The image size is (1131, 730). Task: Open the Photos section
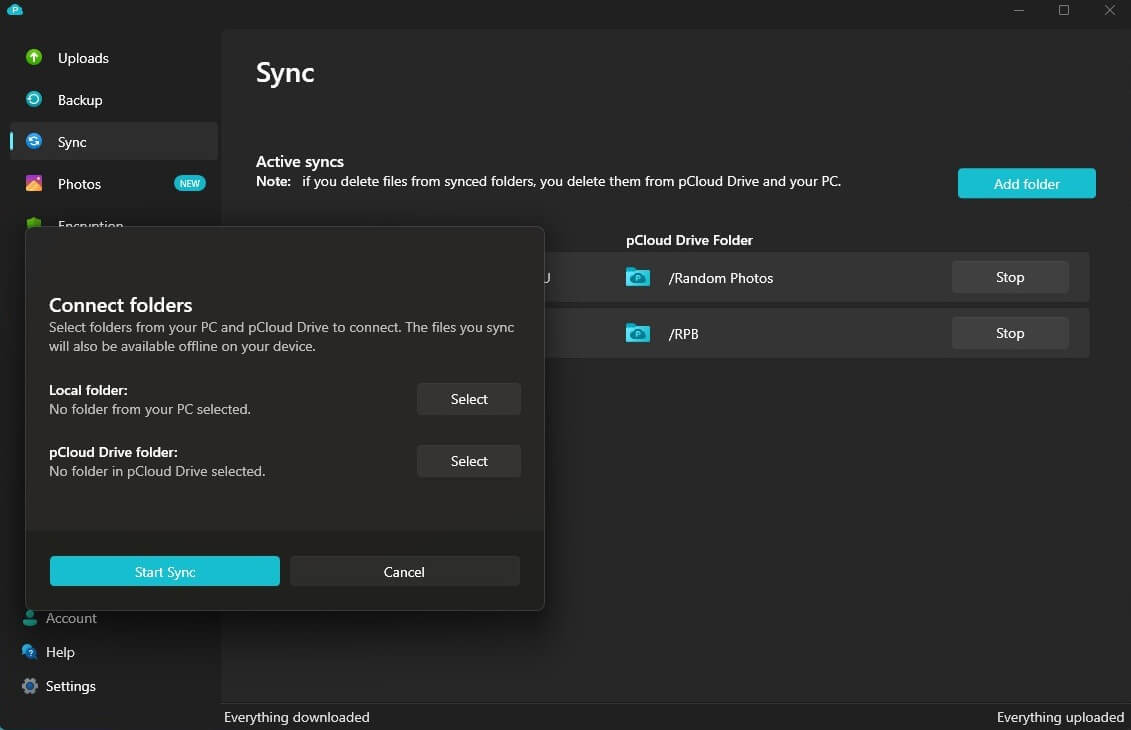pos(80,184)
